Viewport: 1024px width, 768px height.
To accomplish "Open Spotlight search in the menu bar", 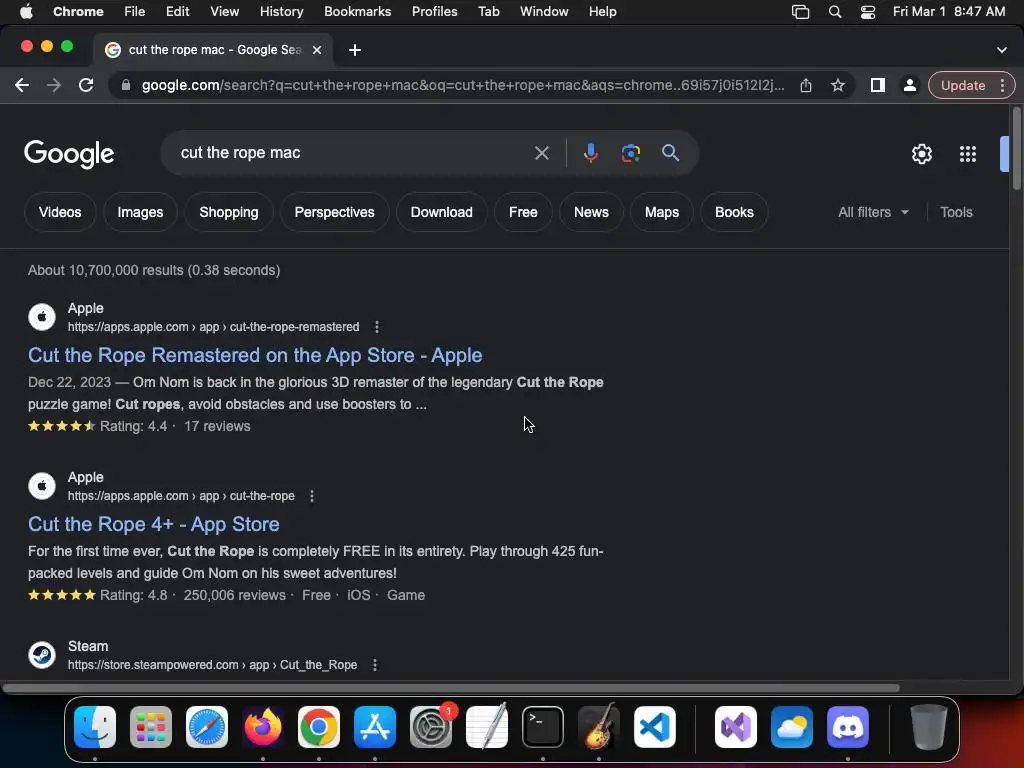I will tap(835, 12).
